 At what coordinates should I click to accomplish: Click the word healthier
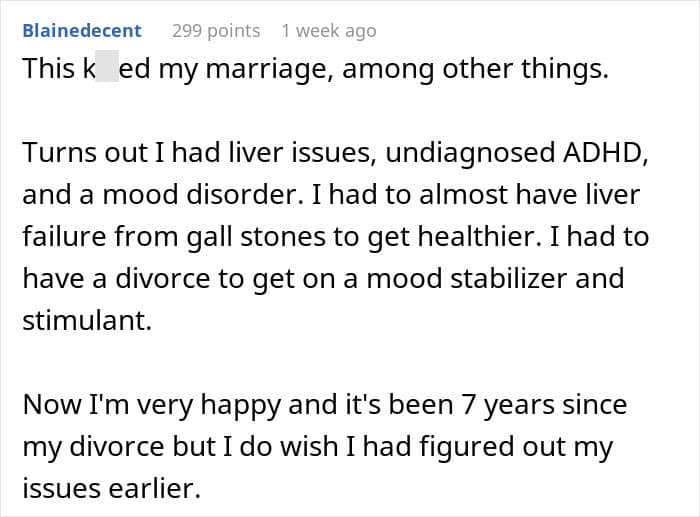[479, 236]
